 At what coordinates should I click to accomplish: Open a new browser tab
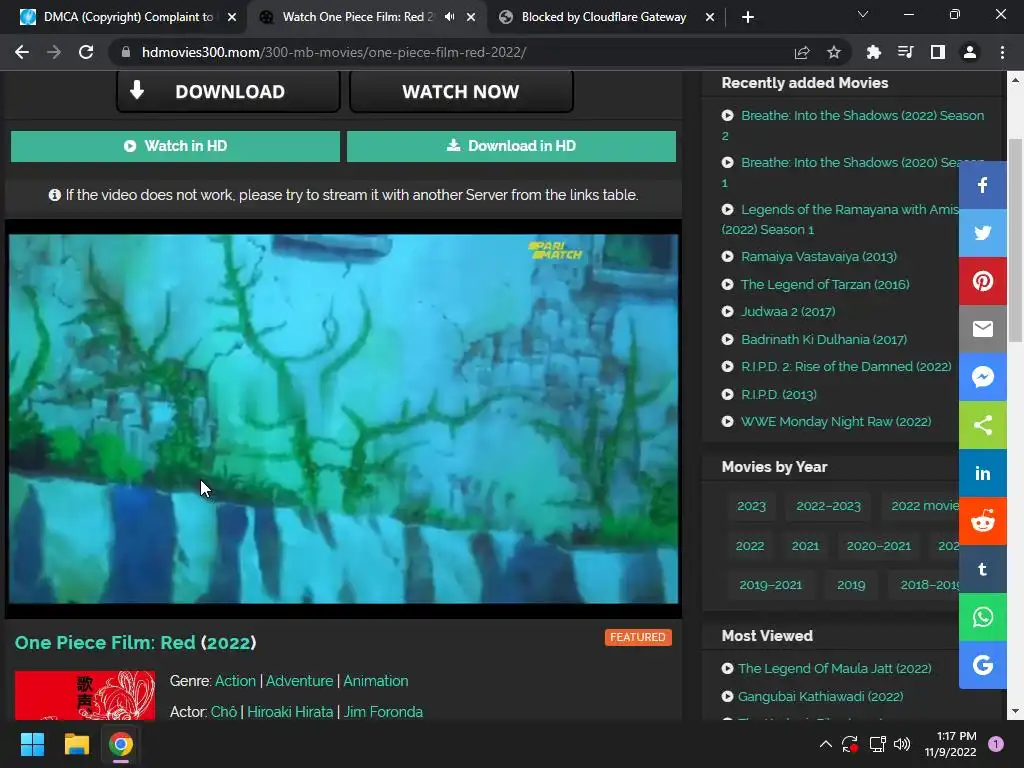coord(748,17)
